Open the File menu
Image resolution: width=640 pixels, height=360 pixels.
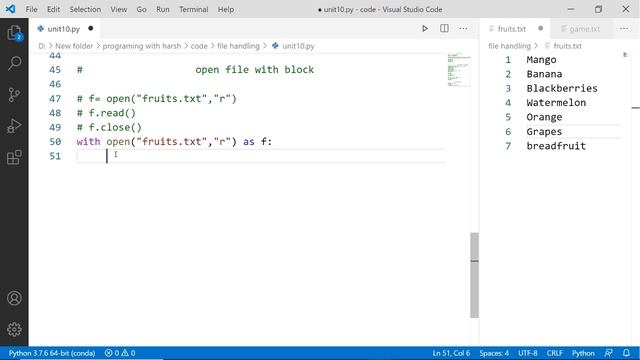tap(31, 9)
